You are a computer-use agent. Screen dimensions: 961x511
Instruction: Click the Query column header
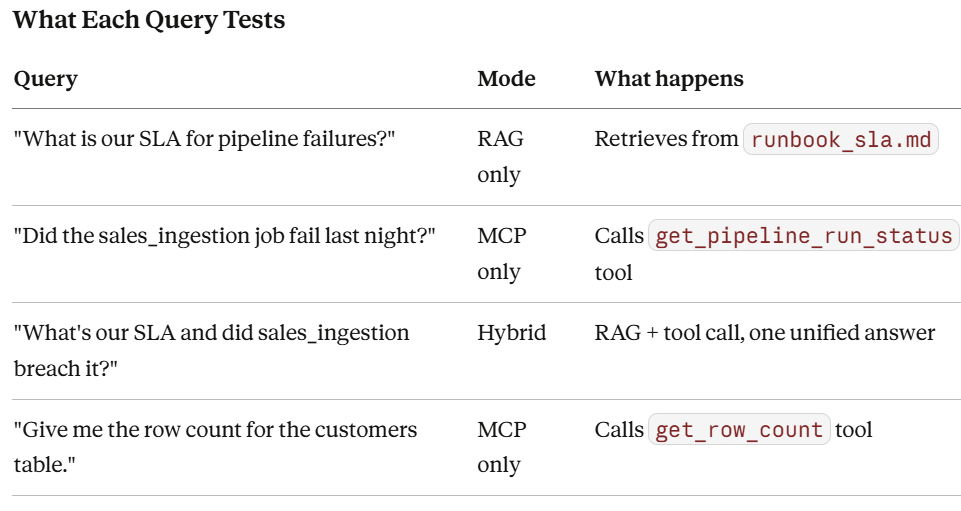(x=46, y=79)
